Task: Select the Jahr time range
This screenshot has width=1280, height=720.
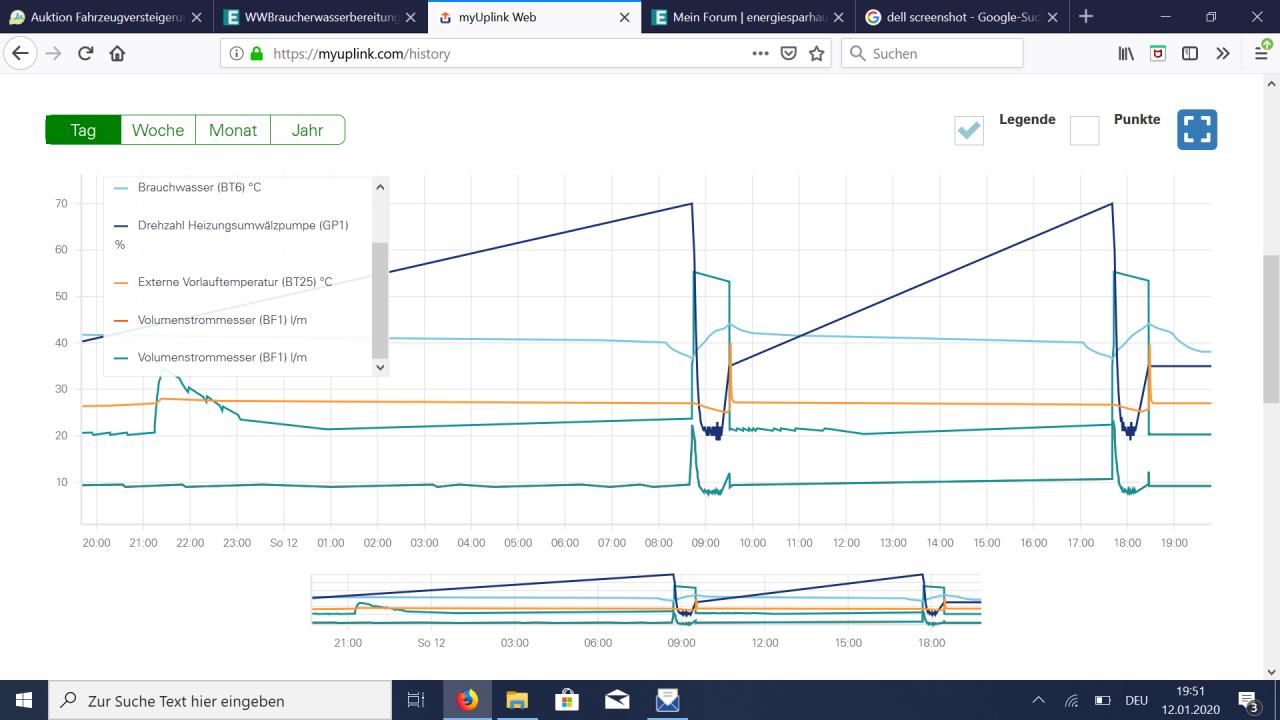Action: (307, 130)
